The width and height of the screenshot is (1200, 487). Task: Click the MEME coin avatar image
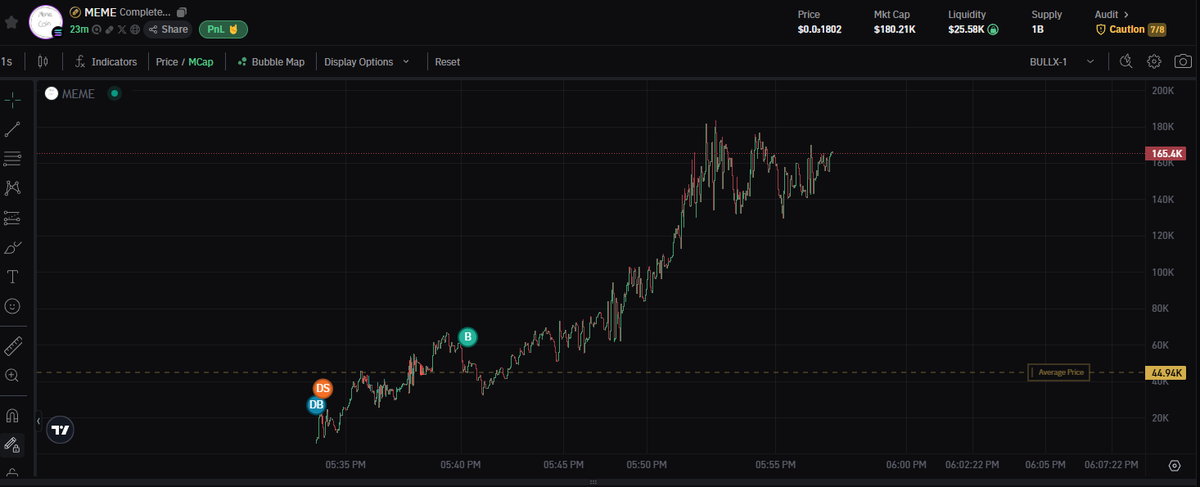click(46, 22)
